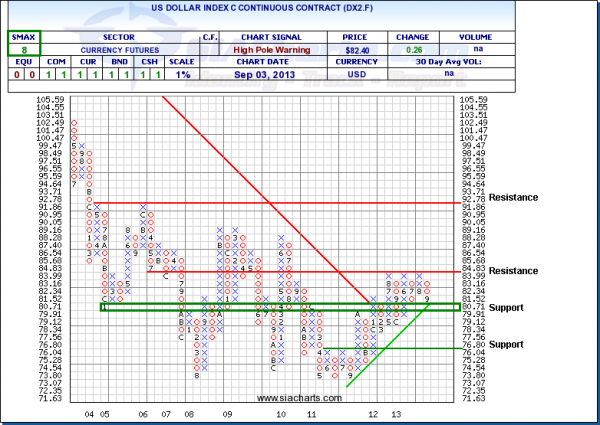600x425 pixels.
Task: Click the SMAX score value 8
Action: click(23, 45)
